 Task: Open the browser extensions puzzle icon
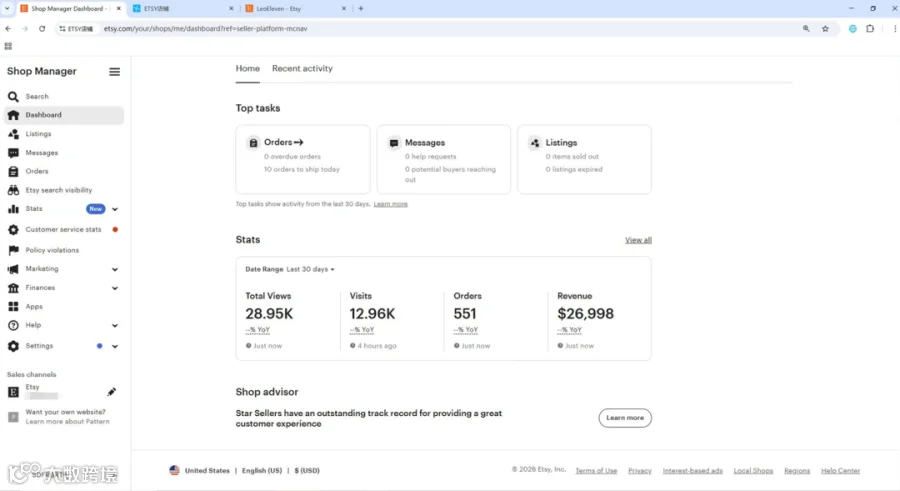coord(870,28)
